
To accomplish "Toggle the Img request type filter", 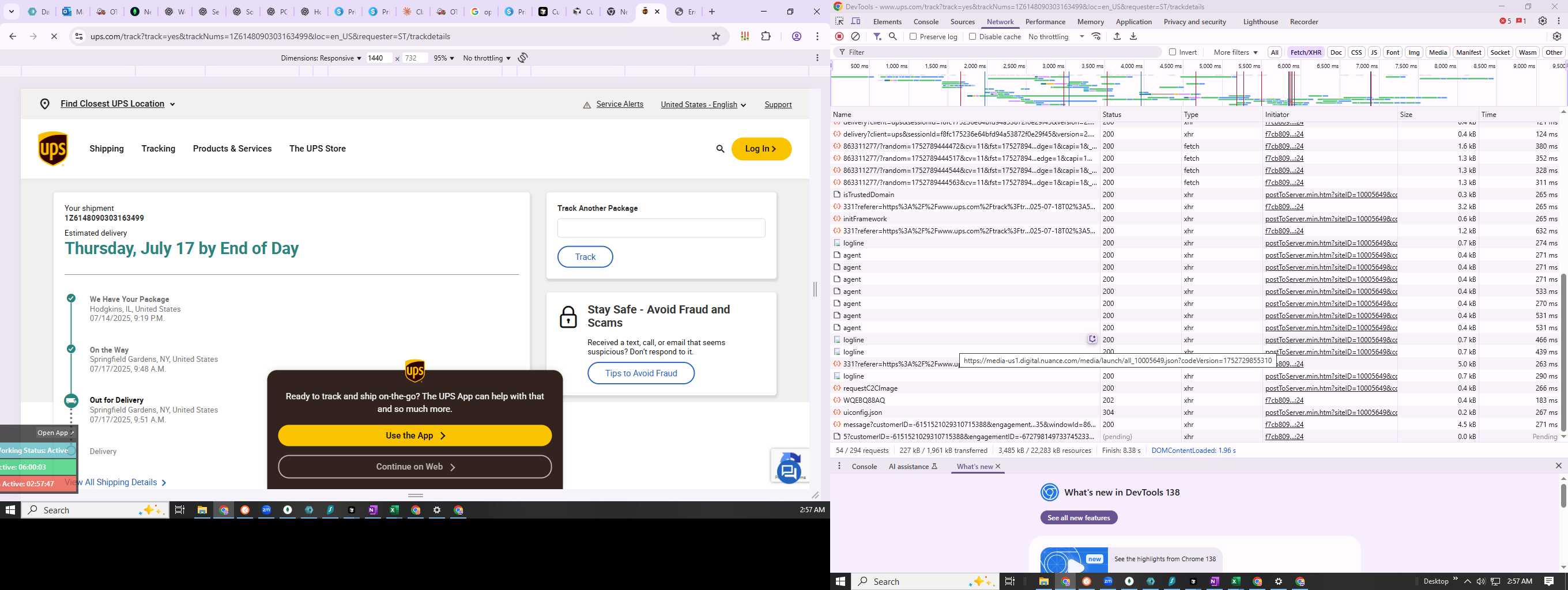I will [1414, 52].
